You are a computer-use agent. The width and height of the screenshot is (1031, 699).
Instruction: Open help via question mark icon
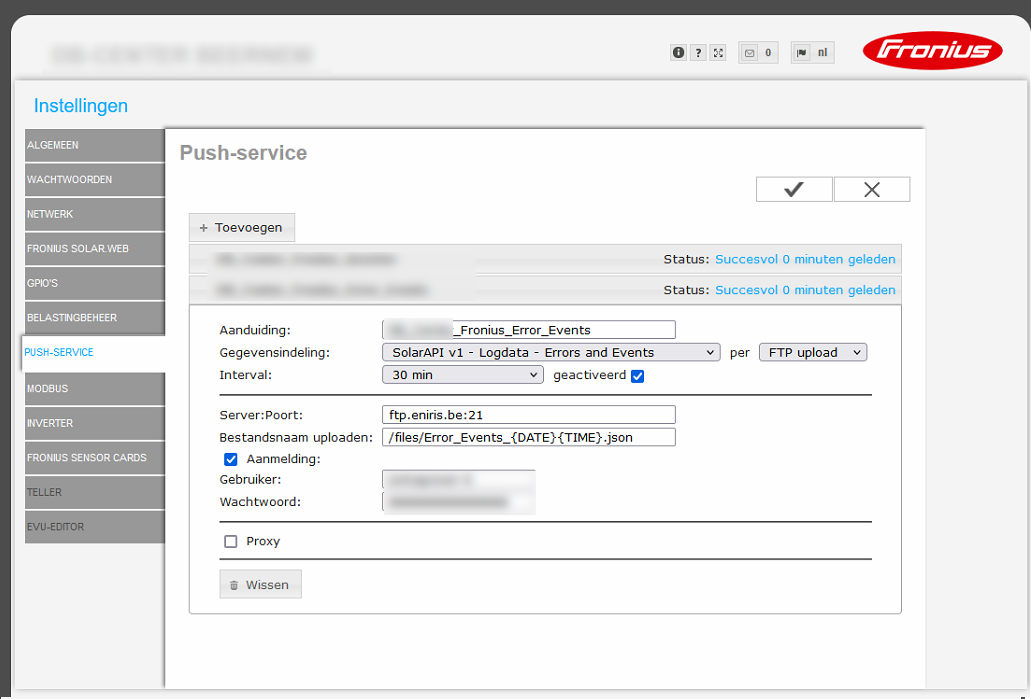[x=698, y=53]
